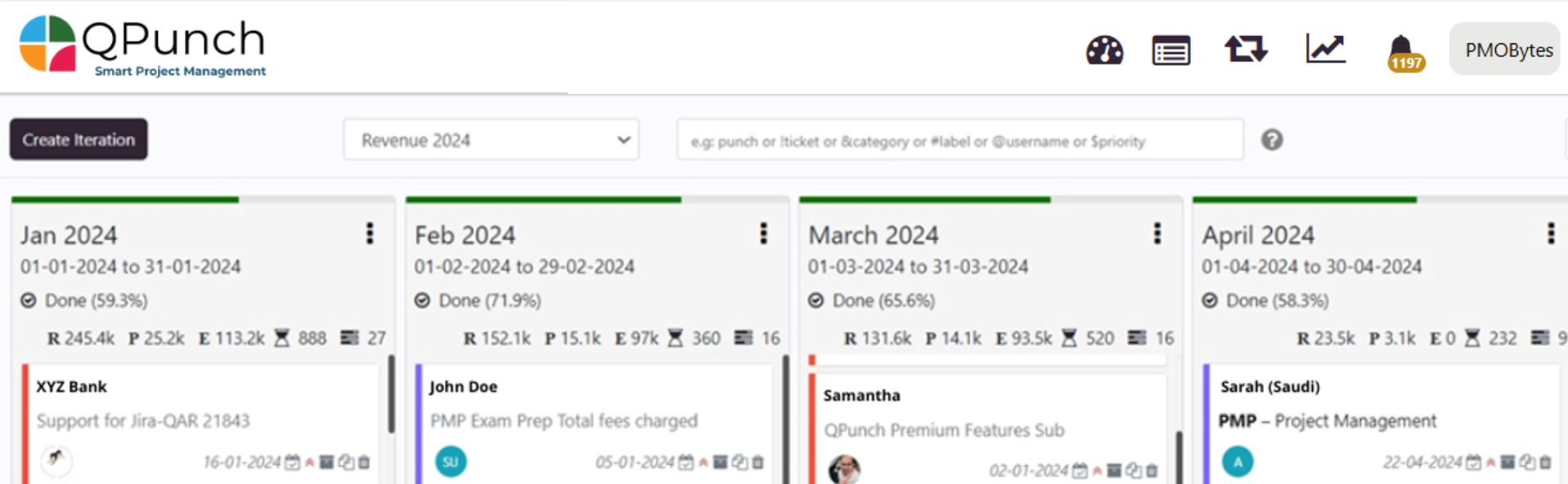Click the Create Iteration button
This screenshot has height=484, width=1568.
(79, 140)
